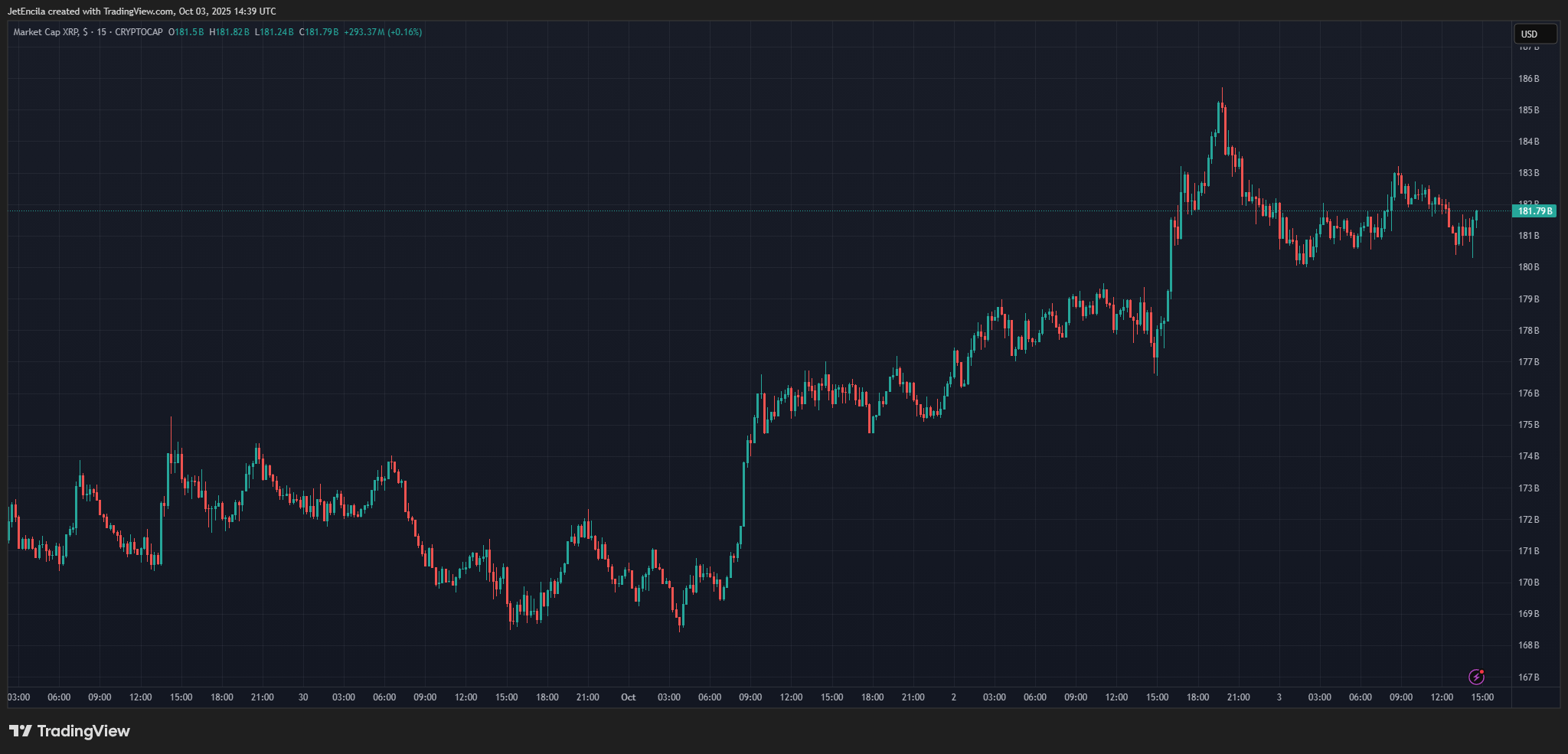Click the CRYPTOCAP exchange label in legend
The image size is (1568, 754).
[139, 32]
